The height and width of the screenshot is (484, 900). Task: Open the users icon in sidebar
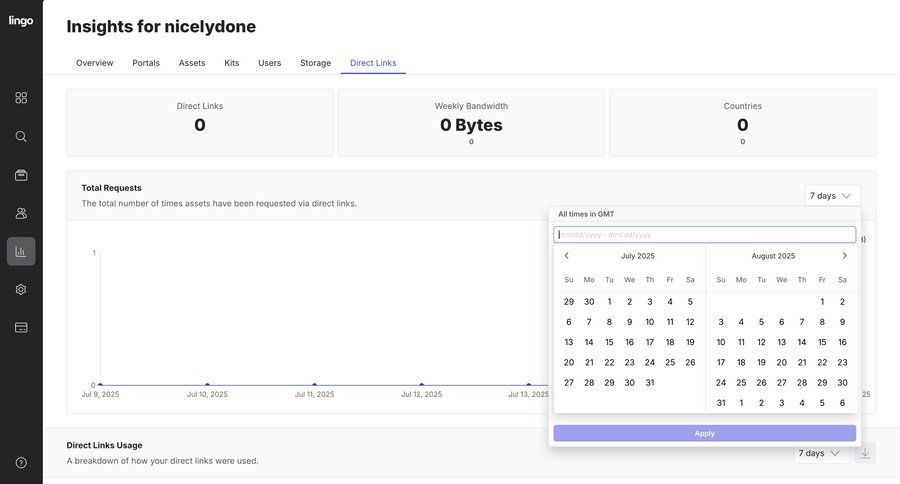pos(21,214)
